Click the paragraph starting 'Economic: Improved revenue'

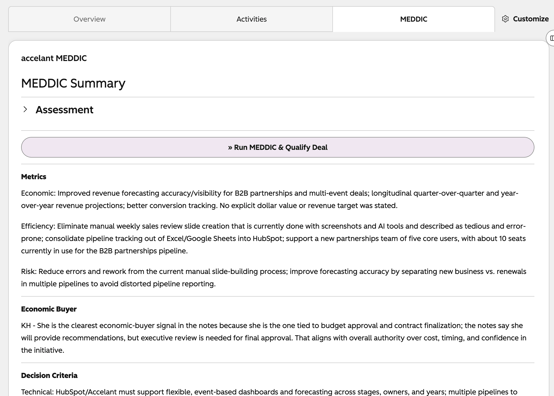[x=270, y=199]
